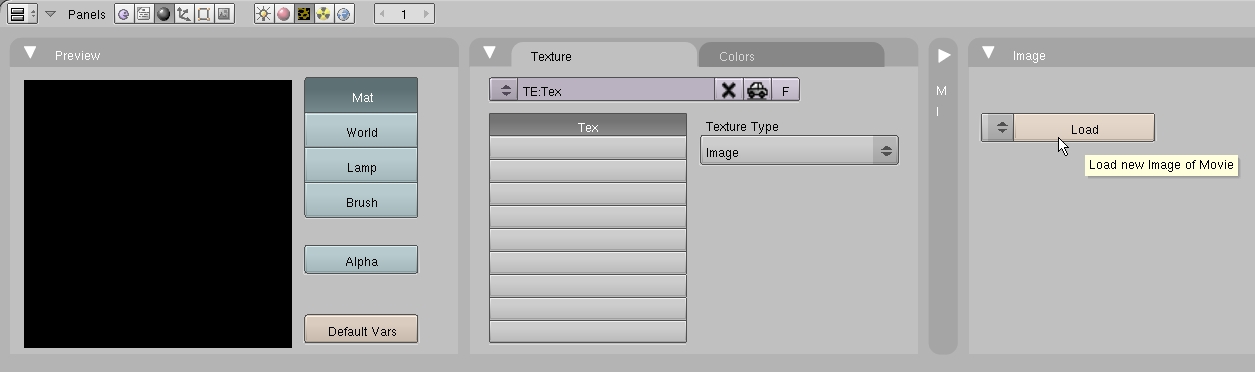Open the Object context axes icon
Image resolution: width=1255 pixels, height=372 pixels.
coord(184,15)
